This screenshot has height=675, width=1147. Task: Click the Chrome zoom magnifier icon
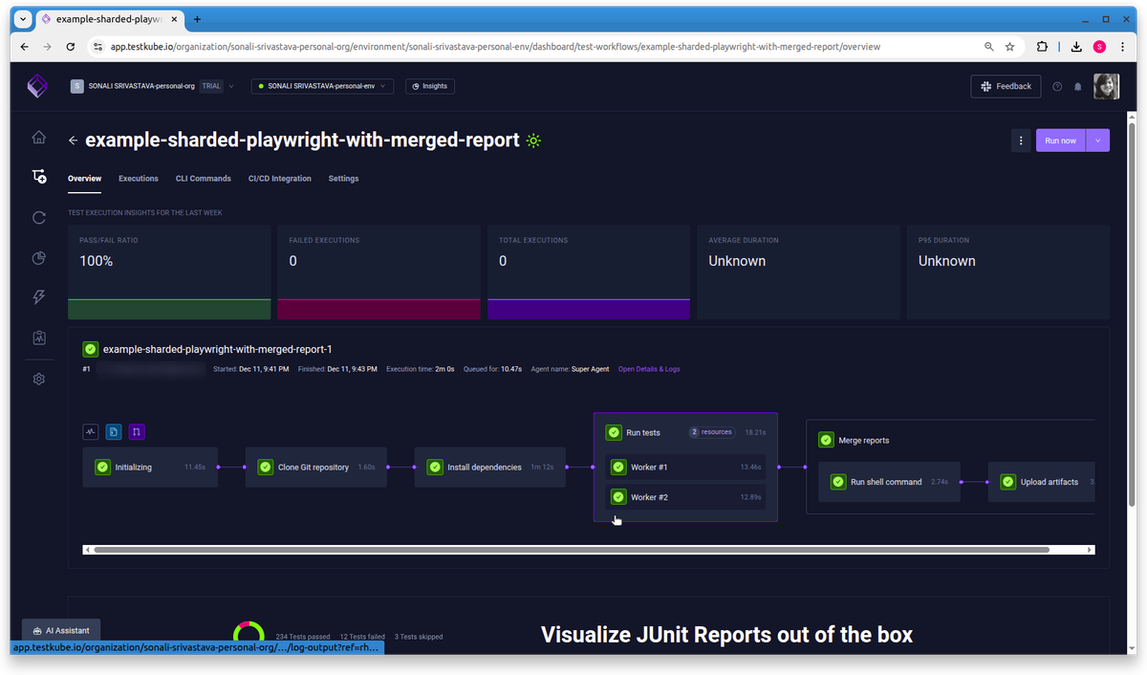989,47
